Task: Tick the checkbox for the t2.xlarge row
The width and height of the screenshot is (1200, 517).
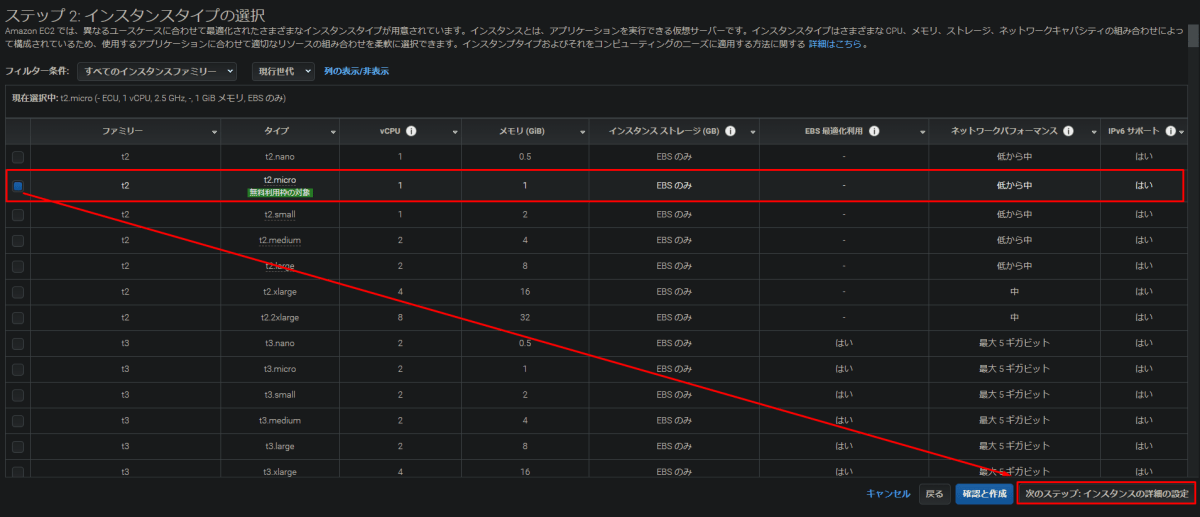Action: (x=18, y=292)
